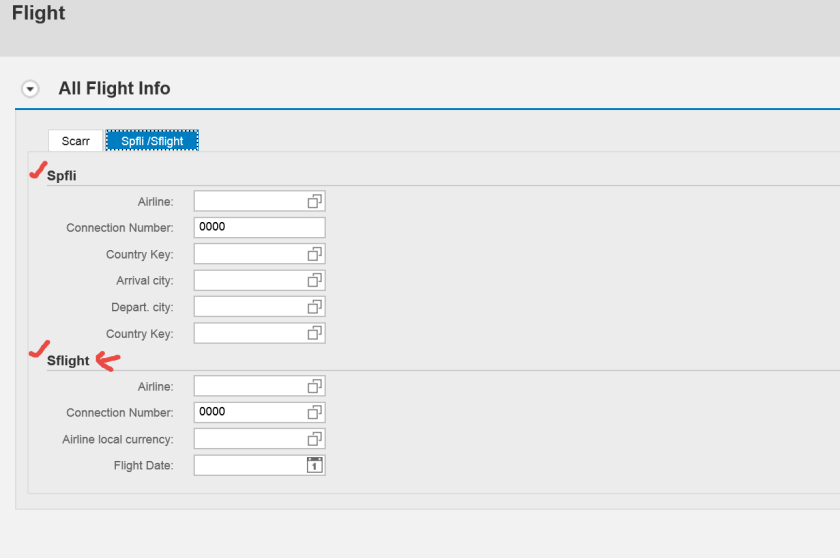The width and height of the screenshot is (840, 558).
Task: Click the Airline input under Sflight
Action: pos(249,386)
